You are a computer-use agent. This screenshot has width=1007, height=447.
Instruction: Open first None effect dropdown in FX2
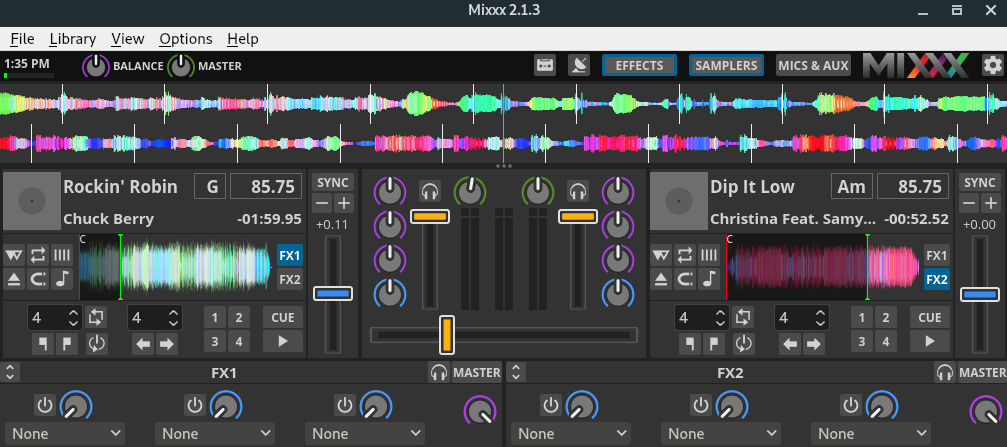pyautogui.click(x=571, y=434)
